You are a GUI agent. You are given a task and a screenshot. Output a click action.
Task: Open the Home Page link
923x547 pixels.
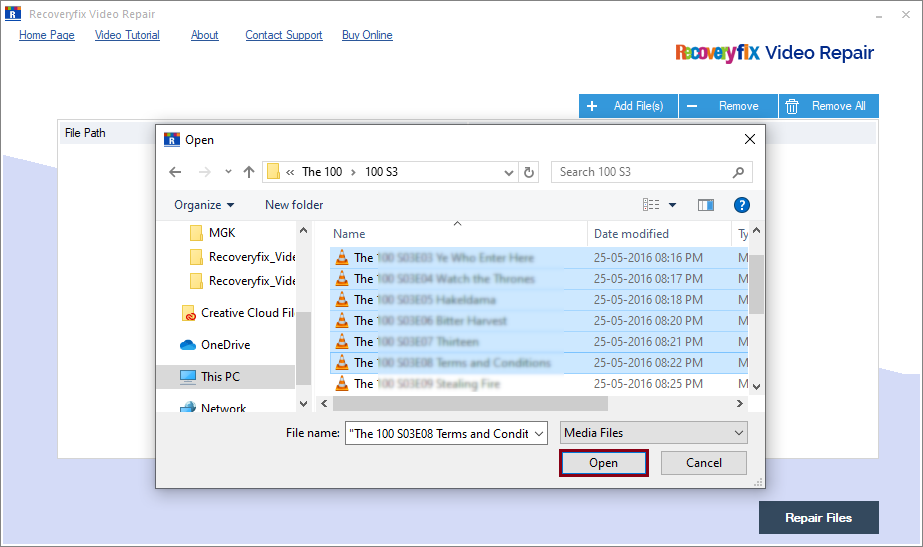click(47, 35)
